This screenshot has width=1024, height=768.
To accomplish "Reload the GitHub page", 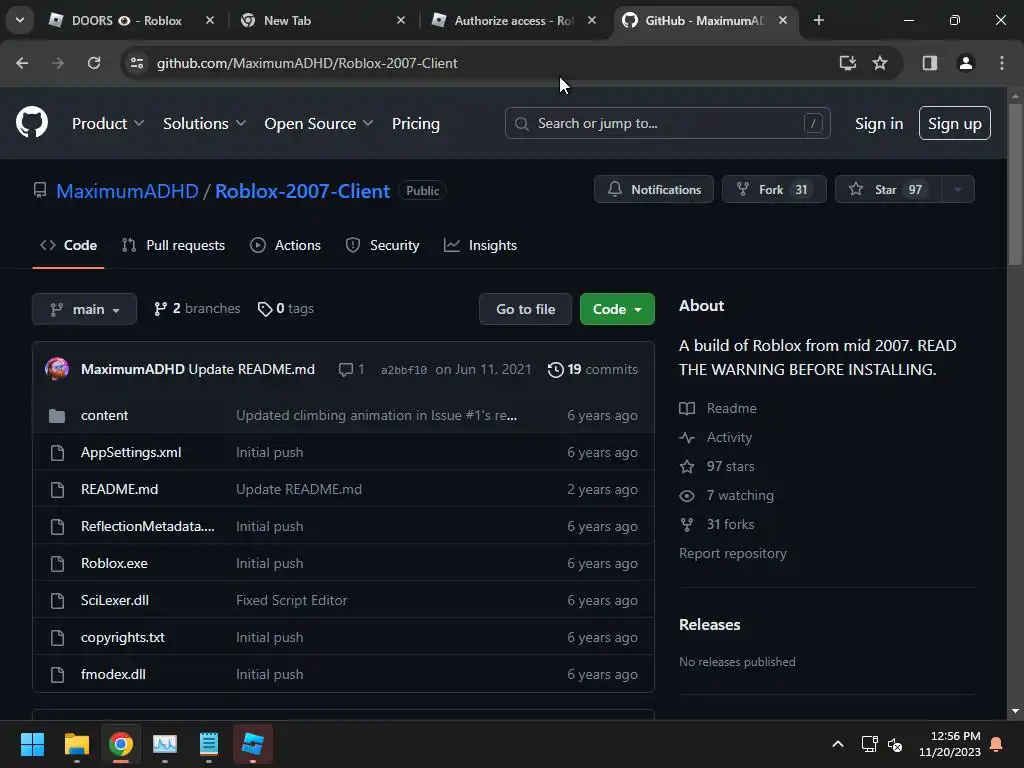I will (94, 63).
